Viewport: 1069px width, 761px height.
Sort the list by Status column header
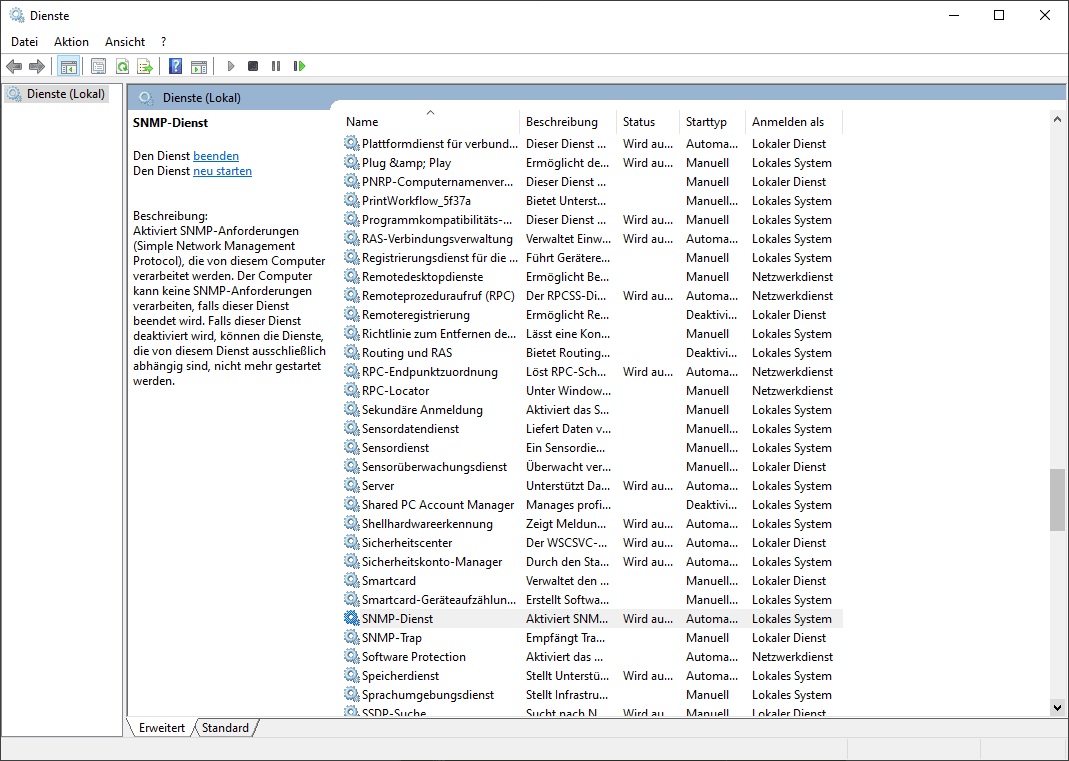point(639,122)
